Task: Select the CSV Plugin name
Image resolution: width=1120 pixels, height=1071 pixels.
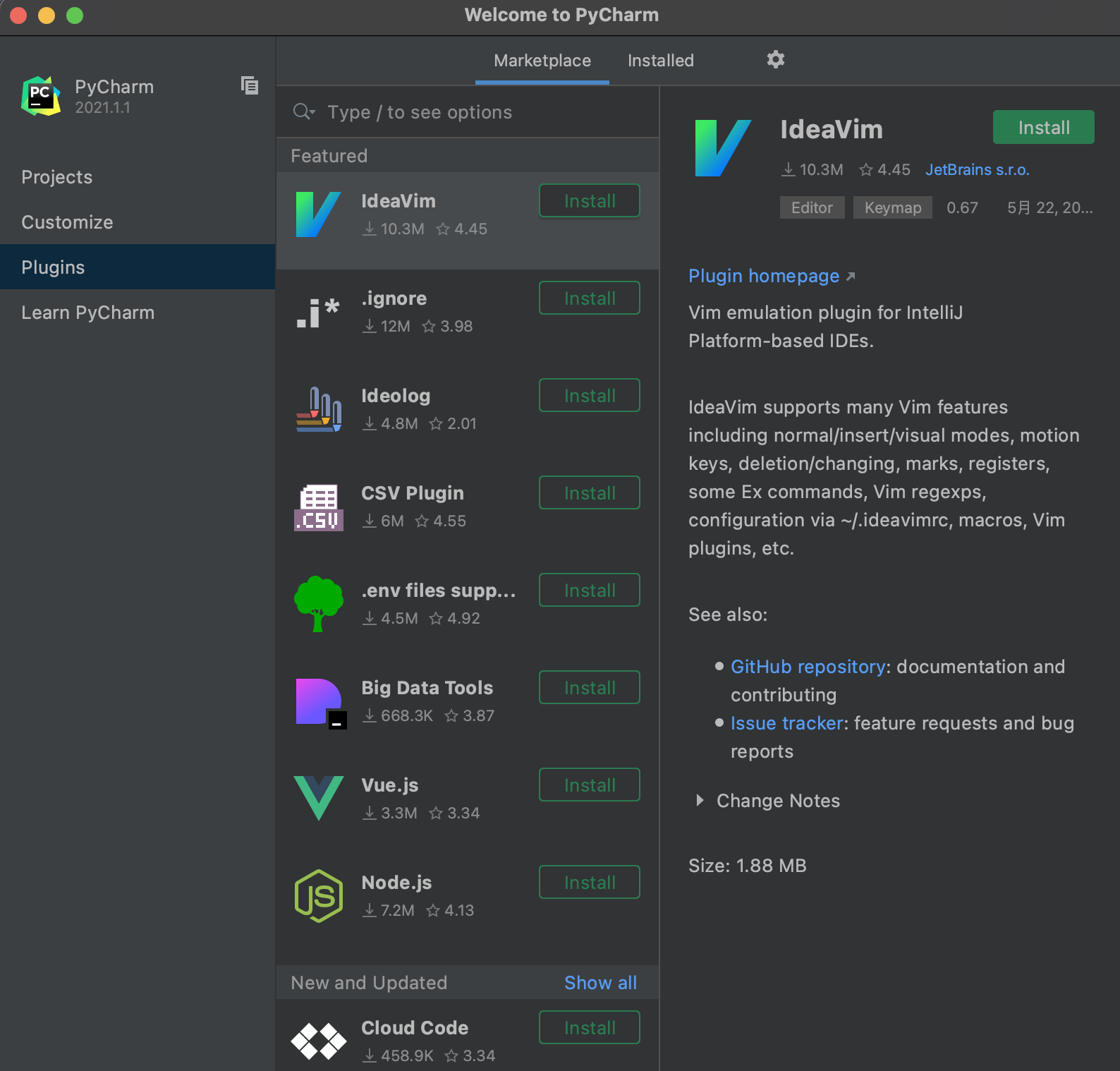Action: point(413,493)
